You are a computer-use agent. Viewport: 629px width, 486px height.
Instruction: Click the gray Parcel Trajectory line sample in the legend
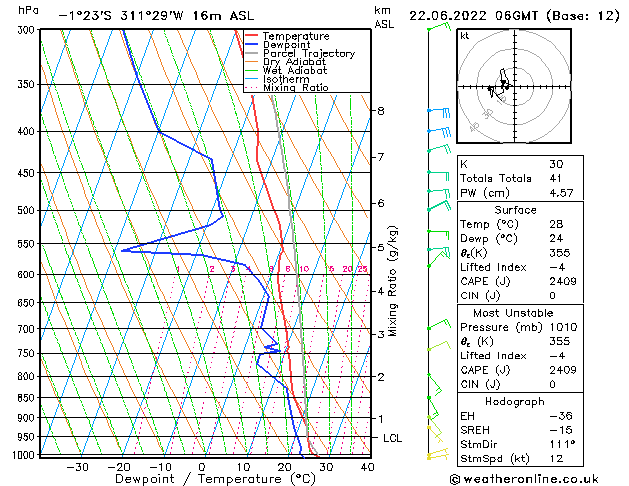[x=252, y=53]
